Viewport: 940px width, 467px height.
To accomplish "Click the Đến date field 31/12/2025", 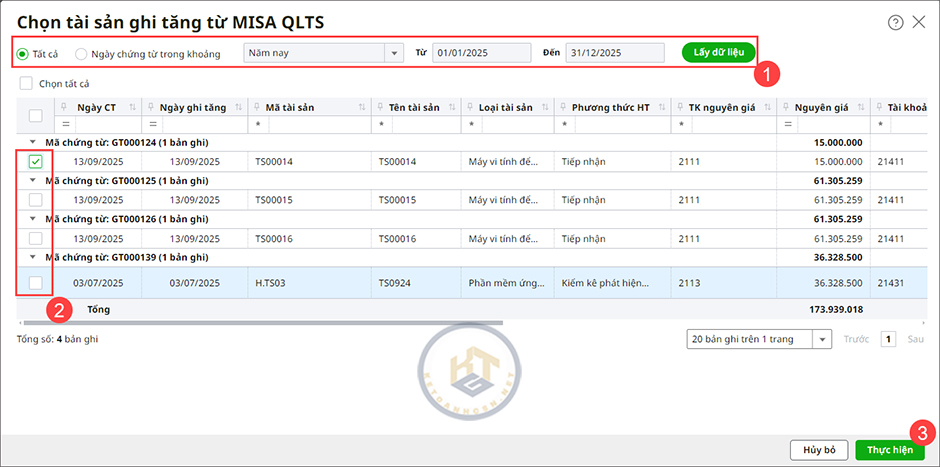I will pyautogui.click(x=614, y=52).
